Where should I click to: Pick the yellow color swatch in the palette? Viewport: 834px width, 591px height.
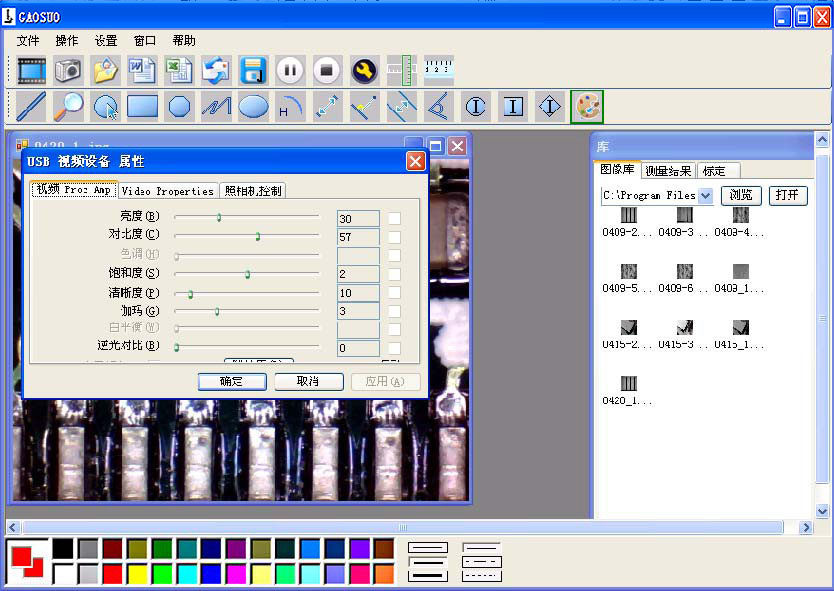137,575
